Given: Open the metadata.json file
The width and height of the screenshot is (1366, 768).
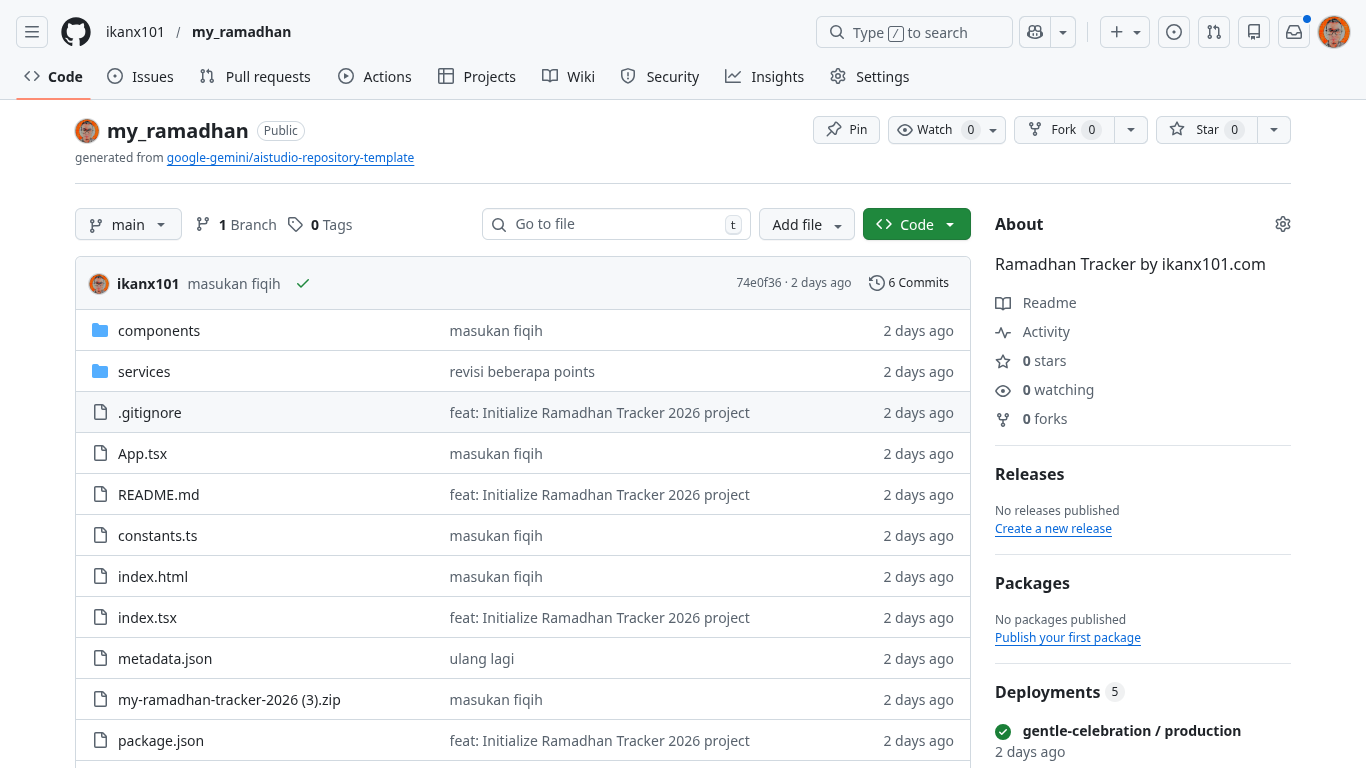Looking at the screenshot, I should (x=165, y=659).
